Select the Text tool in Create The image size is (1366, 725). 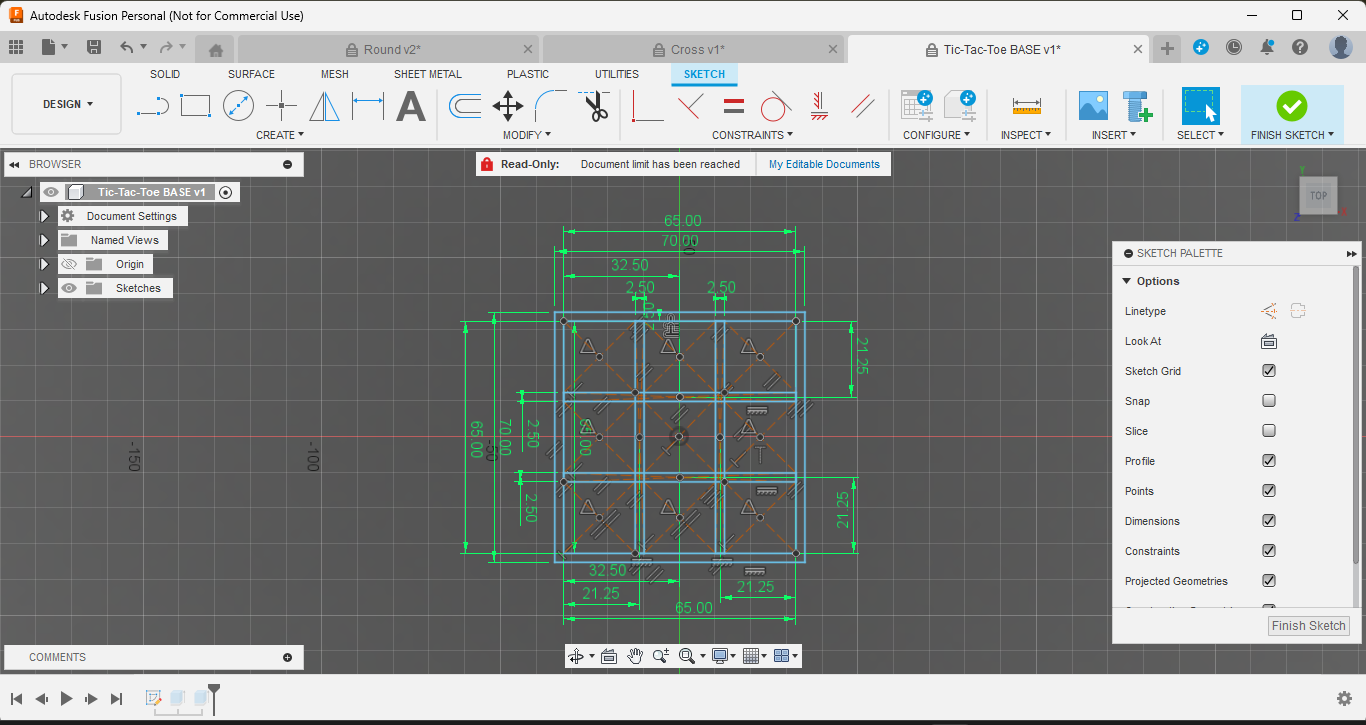point(411,105)
